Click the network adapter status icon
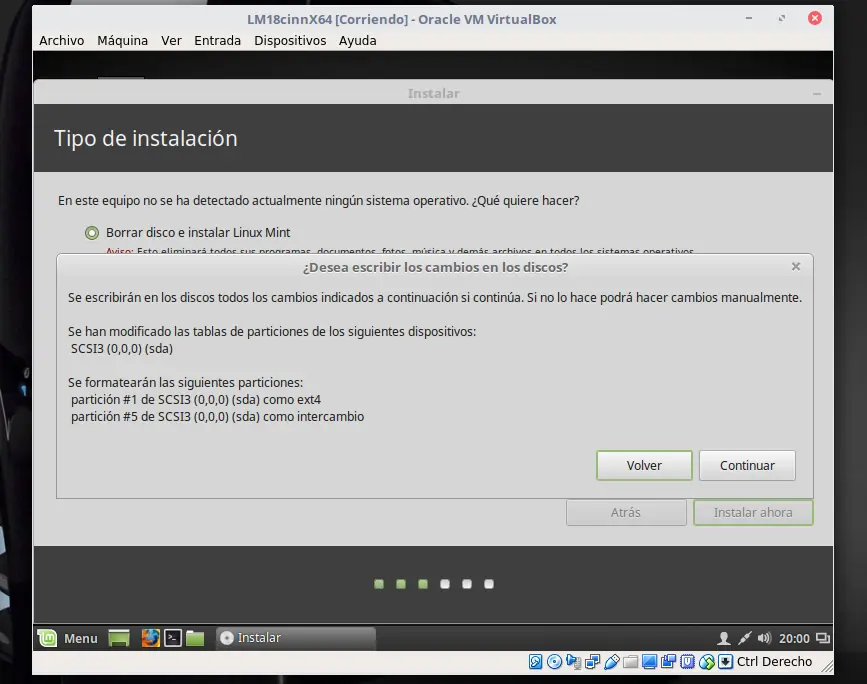Viewport: 867px width, 684px height. [593, 661]
